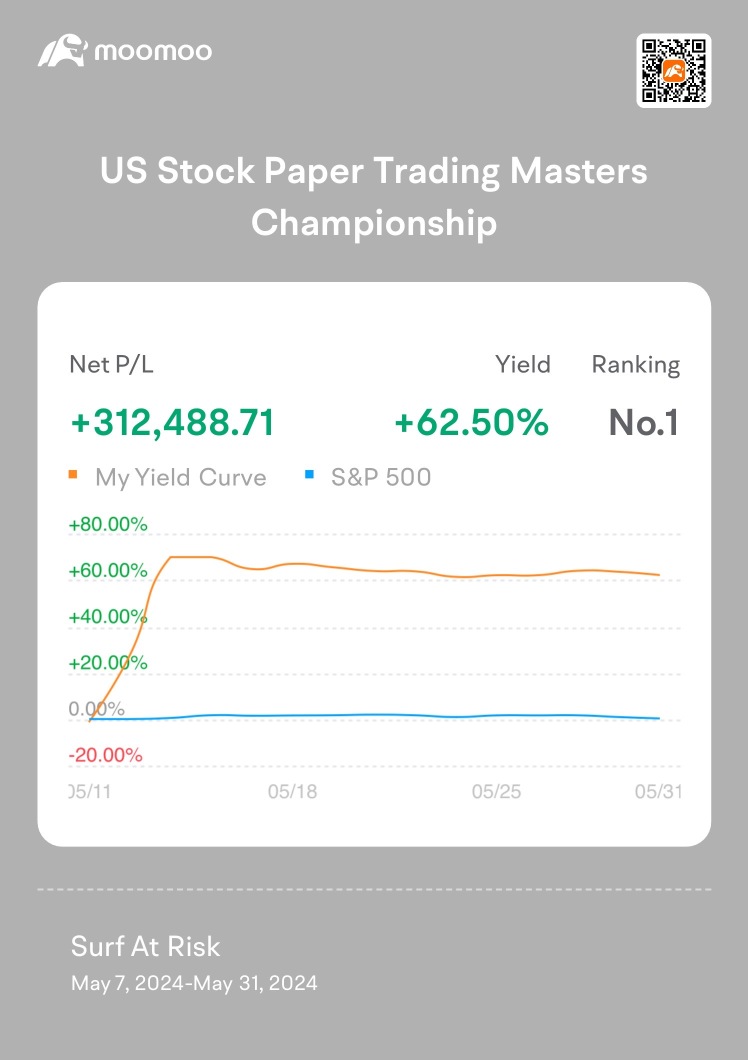Click the 05/25 date on chart axis
Screen dimensions: 748x1060
[x=496, y=791]
